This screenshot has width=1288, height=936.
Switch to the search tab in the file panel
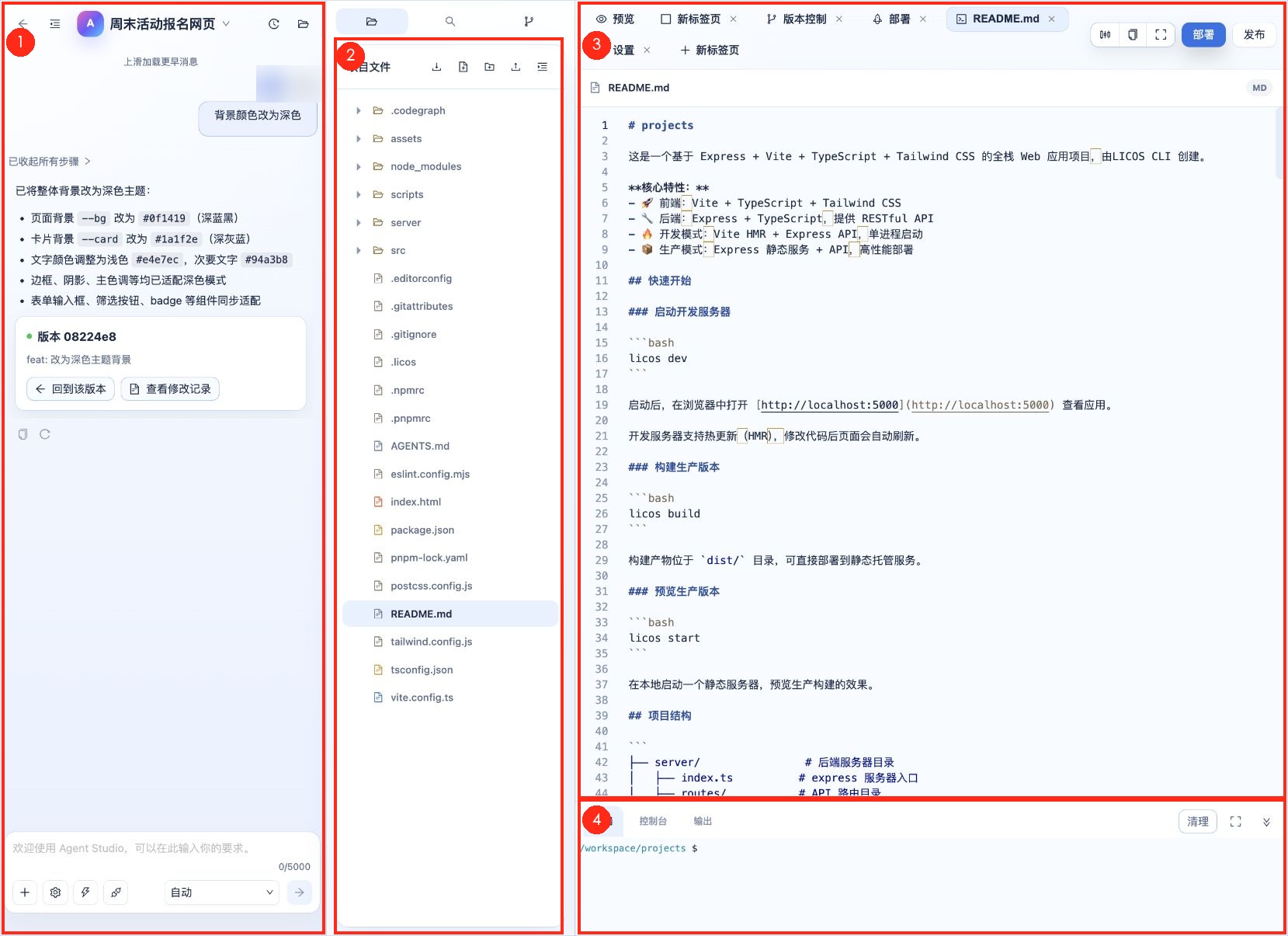[450, 21]
